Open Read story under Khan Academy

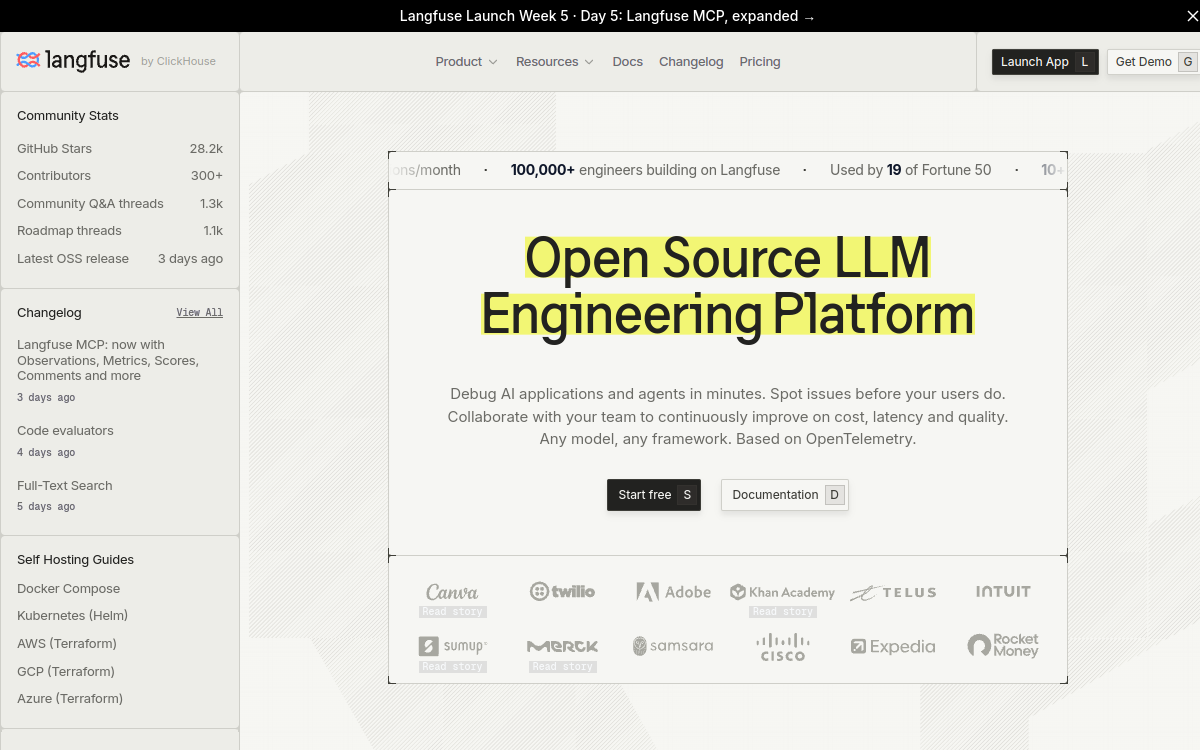[x=783, y=612]
